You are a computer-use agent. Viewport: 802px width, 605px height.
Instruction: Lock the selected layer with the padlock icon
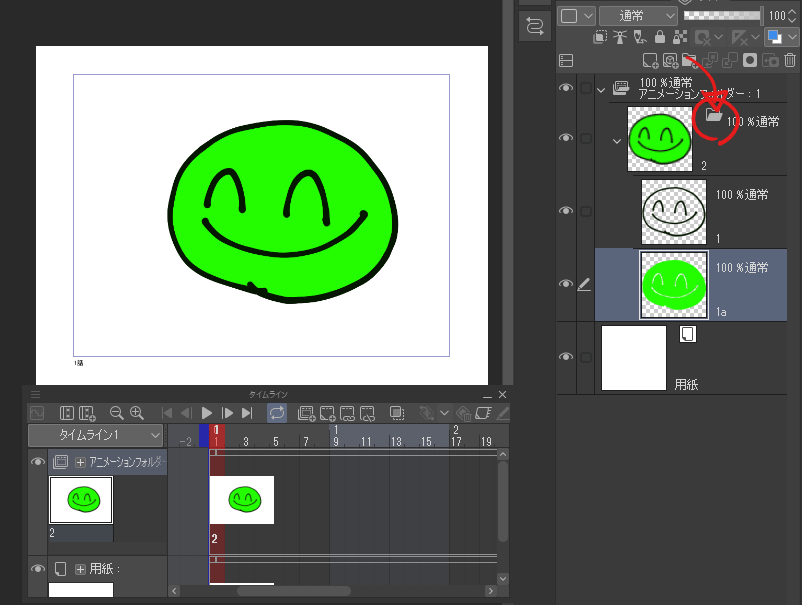660,36
